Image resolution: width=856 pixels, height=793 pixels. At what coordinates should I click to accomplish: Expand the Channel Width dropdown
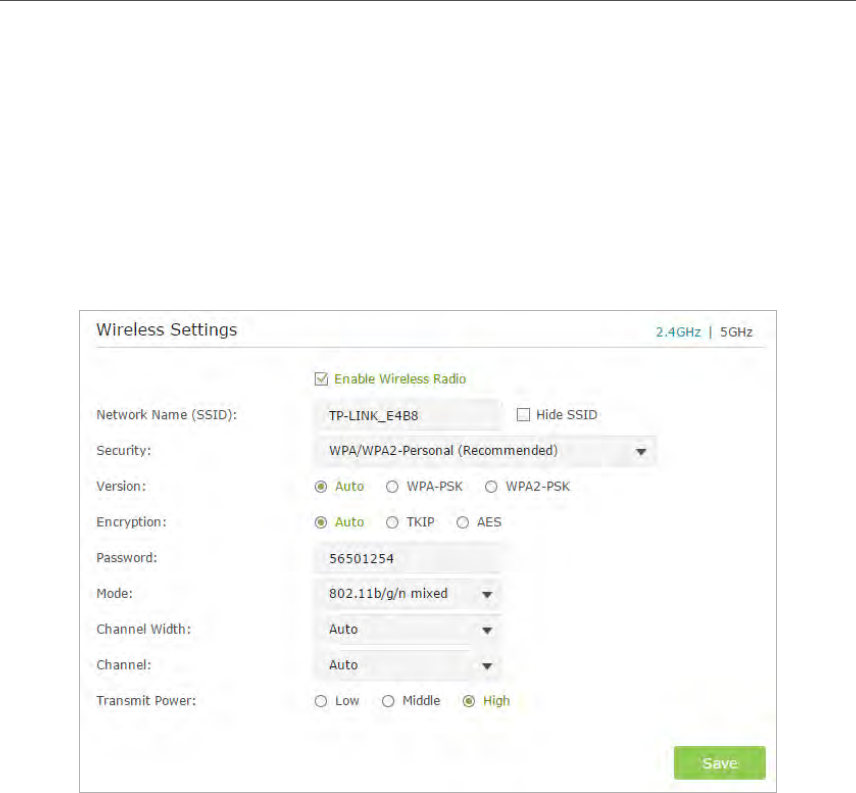coord(407,629)
